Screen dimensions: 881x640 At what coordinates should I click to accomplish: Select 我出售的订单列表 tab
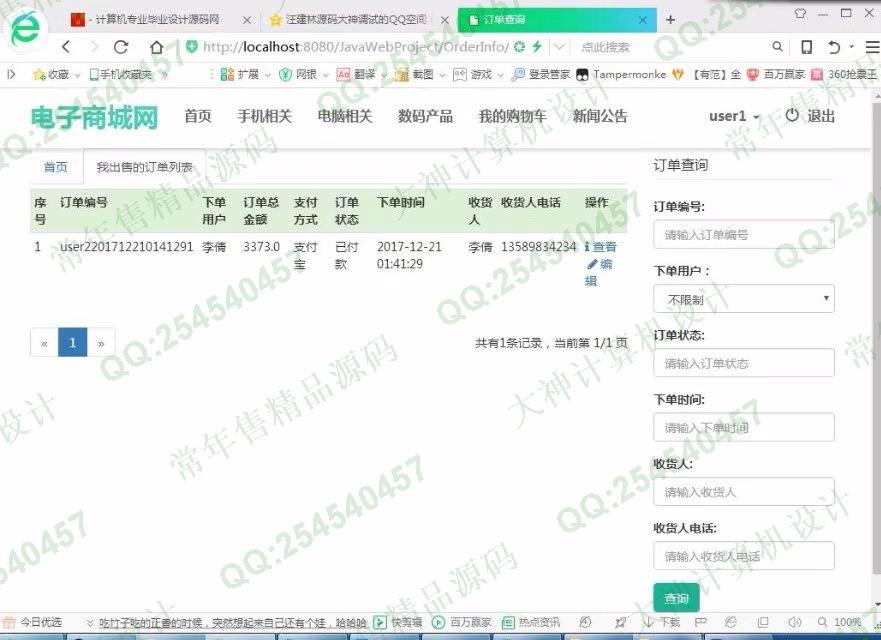pos(144,167)
